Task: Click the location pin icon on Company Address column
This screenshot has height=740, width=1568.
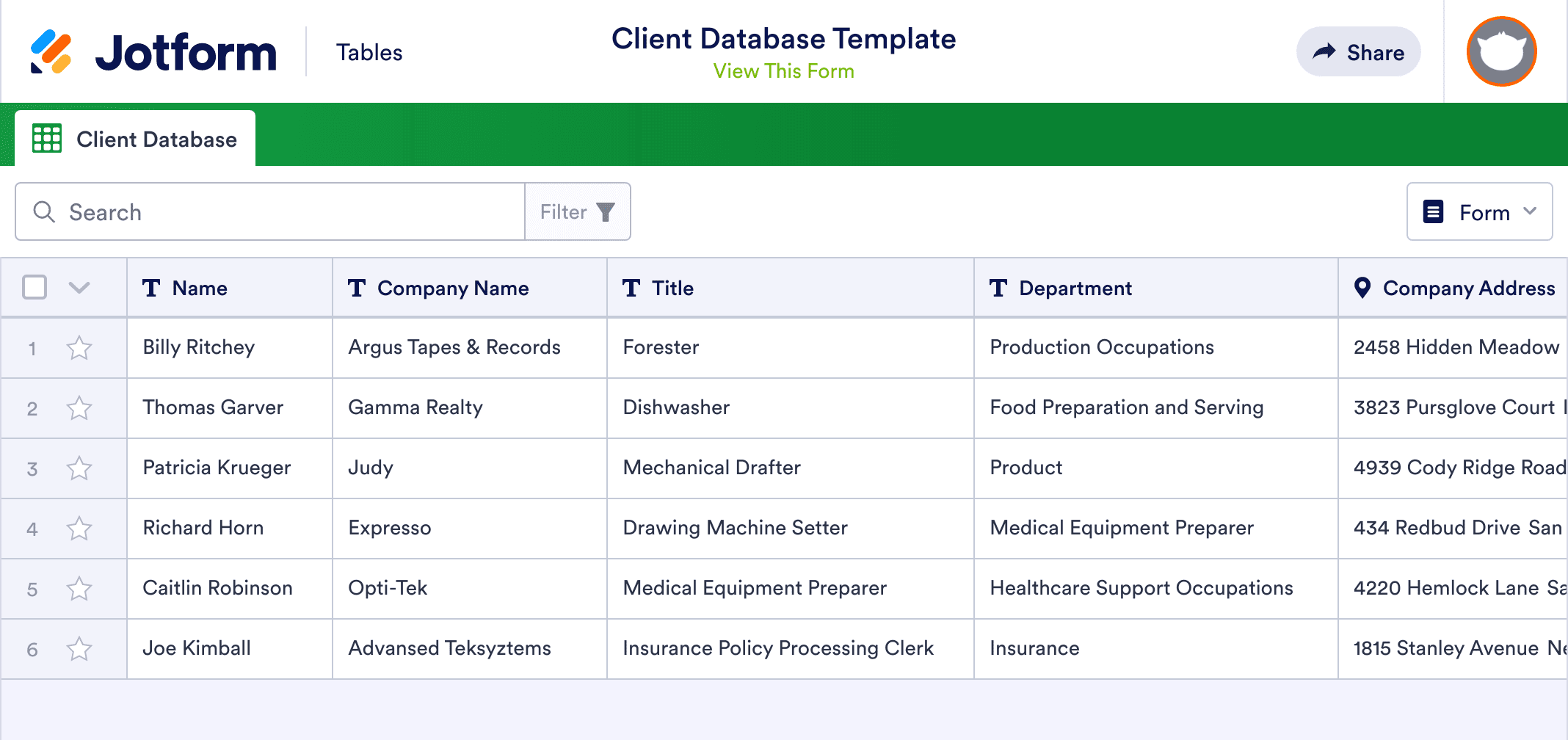Action: (x=1363, y=288)
